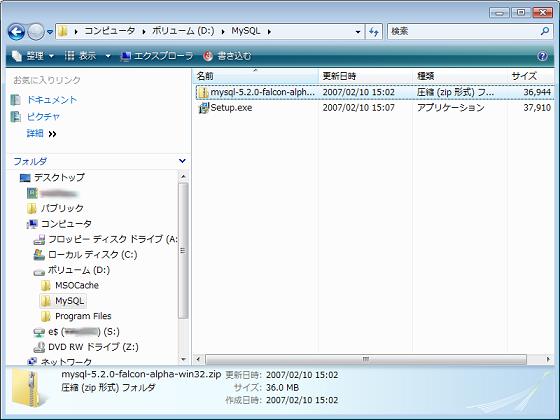
Task: Click the 作成日時 value in details pane
Action: tap(302, 400)
